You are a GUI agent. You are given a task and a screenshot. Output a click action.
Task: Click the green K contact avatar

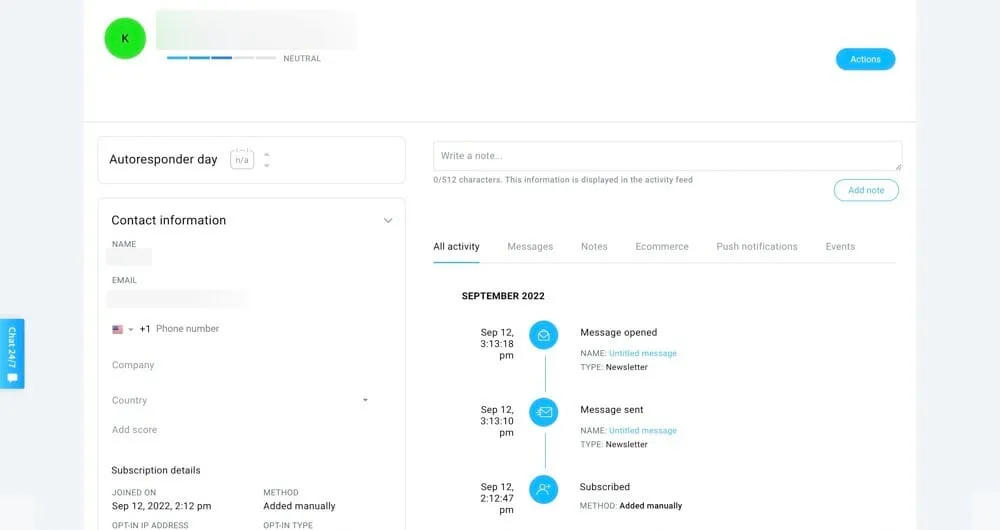125,38
